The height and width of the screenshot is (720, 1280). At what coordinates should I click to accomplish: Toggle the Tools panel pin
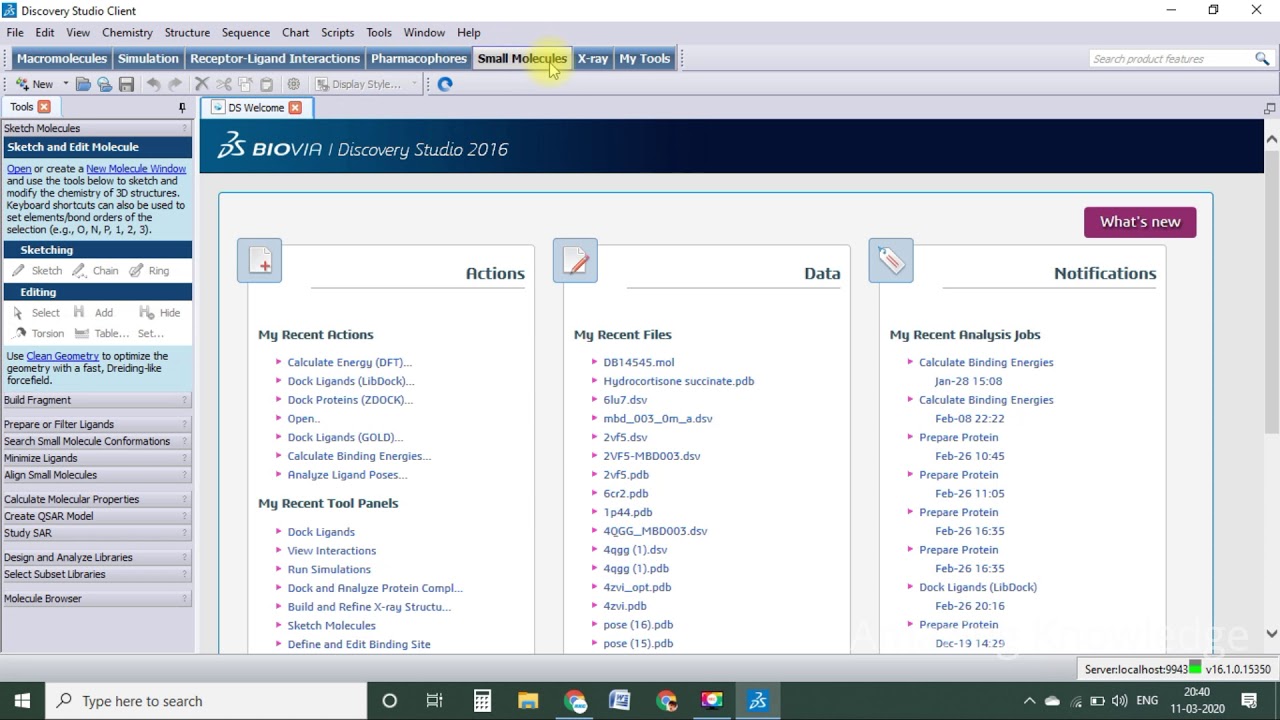coord(182,107)
